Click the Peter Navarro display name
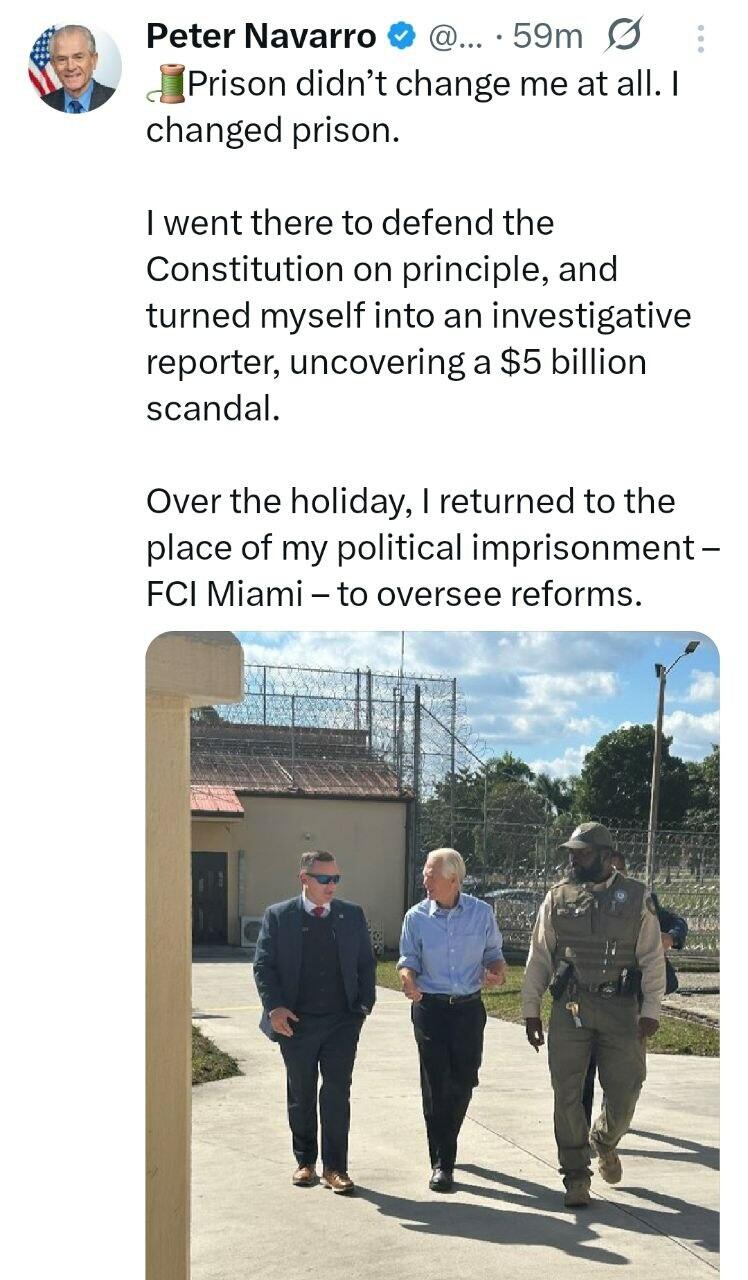The image size is (748, 1280). pyautogui.click(x=261, y=37)
